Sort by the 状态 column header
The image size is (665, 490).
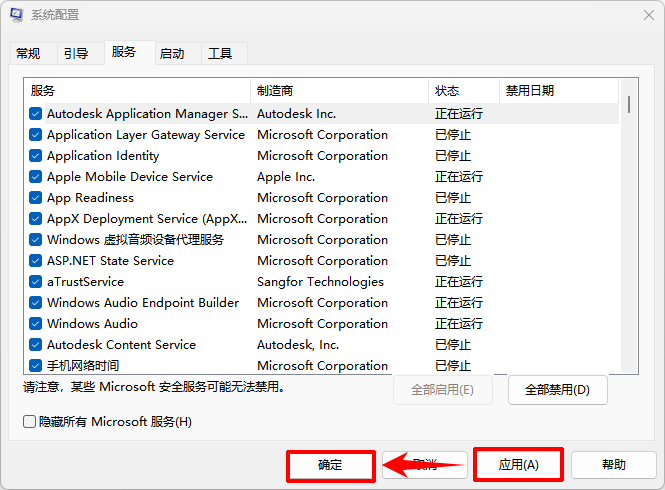[x=464, y=90]
